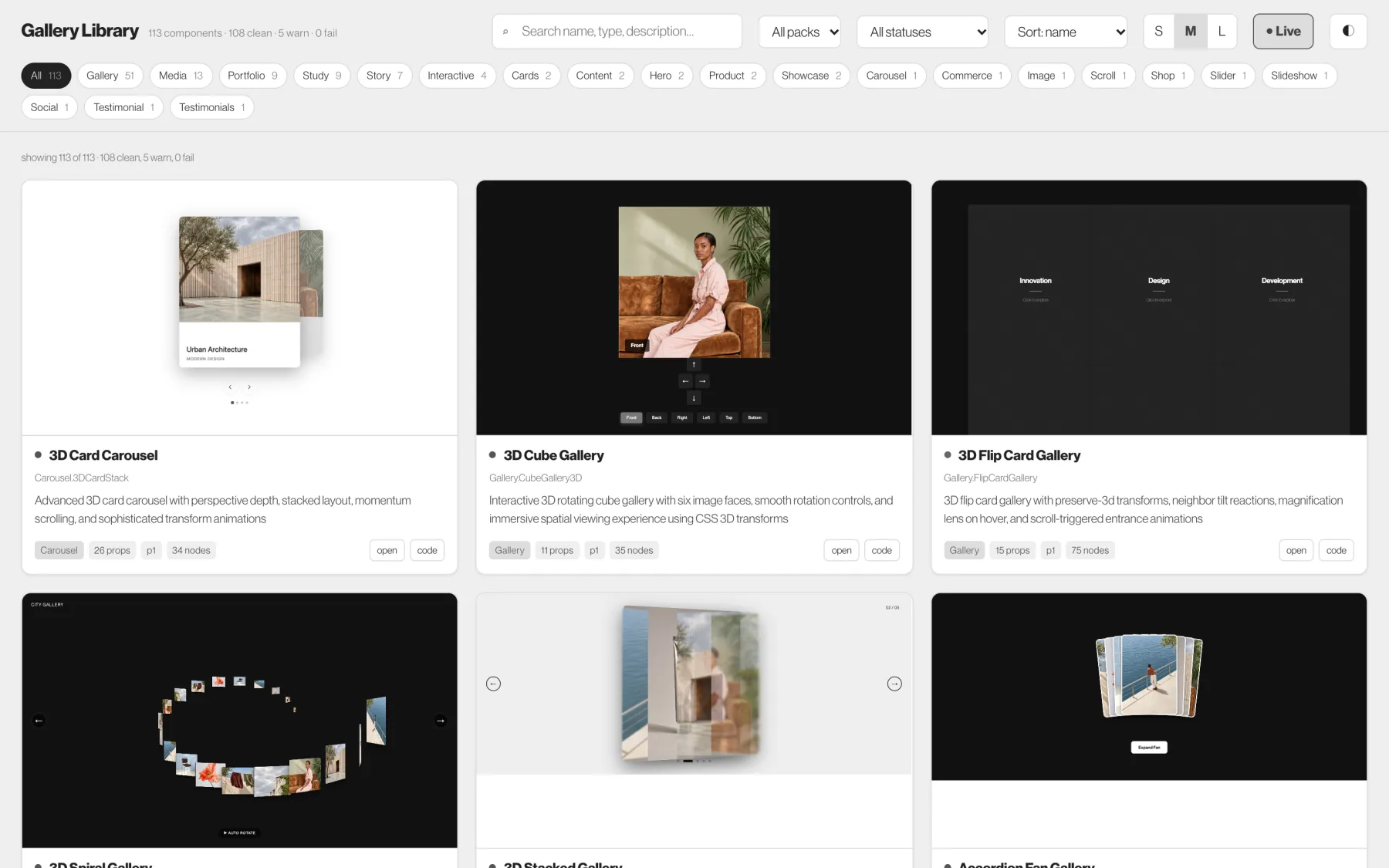Viewport: 1389px width, 868px height.
Task: Click the stacked gallery previous circle arrow
Action: point(494,684)
